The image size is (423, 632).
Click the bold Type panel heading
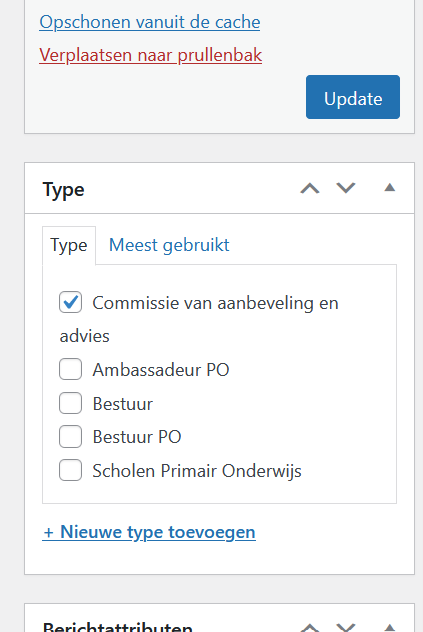click(x=64, y=189)
